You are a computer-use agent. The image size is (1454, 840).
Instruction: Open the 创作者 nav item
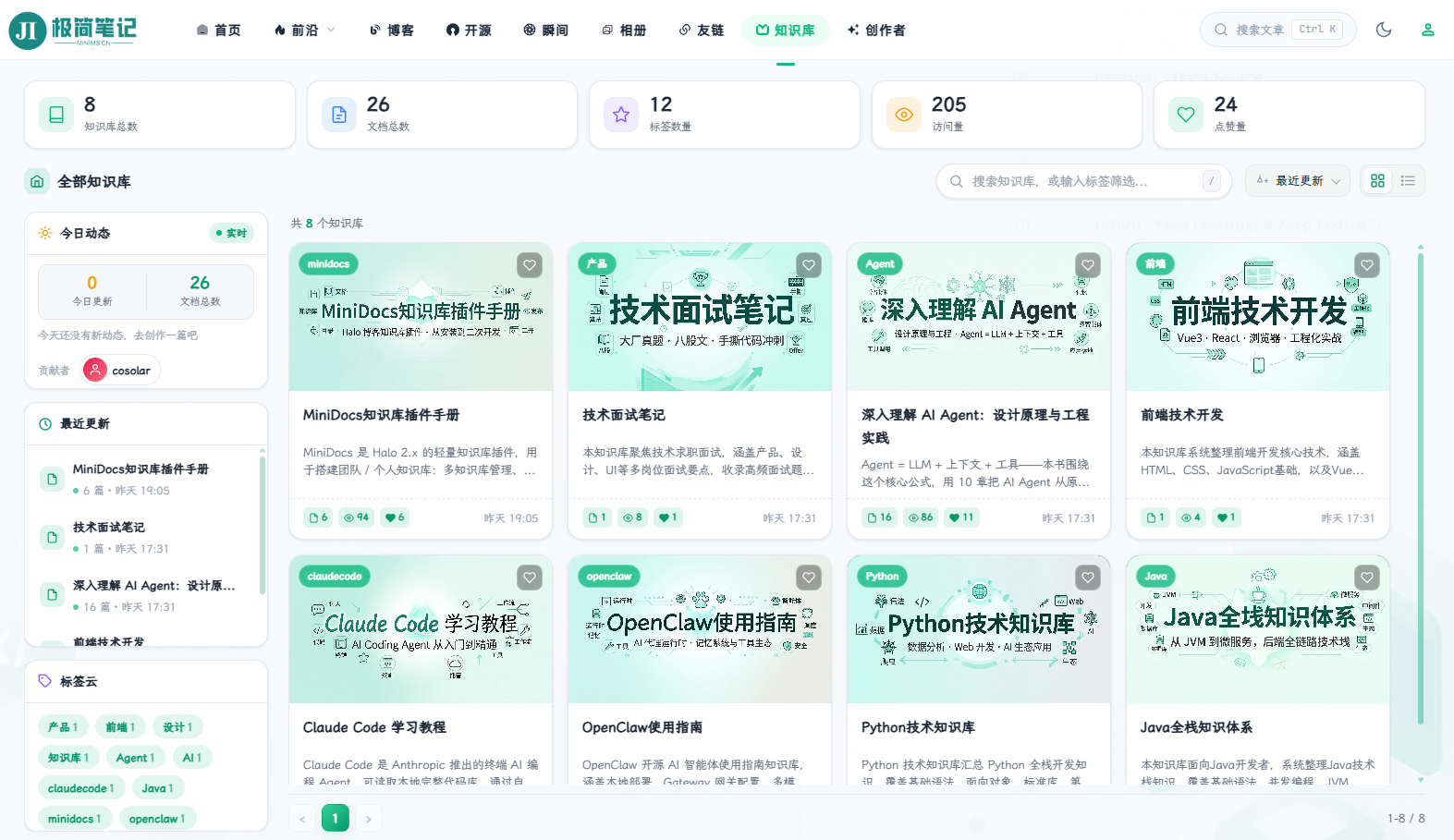click(x=876, y=30)
